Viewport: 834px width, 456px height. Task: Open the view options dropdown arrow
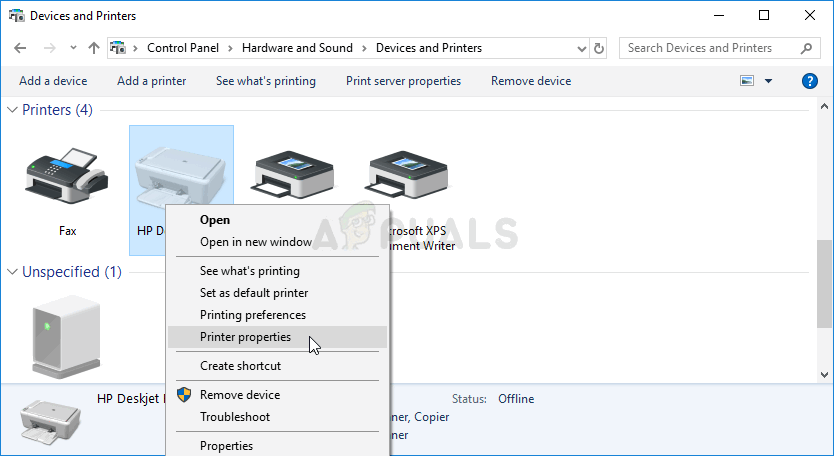click(x=768, y=81)
